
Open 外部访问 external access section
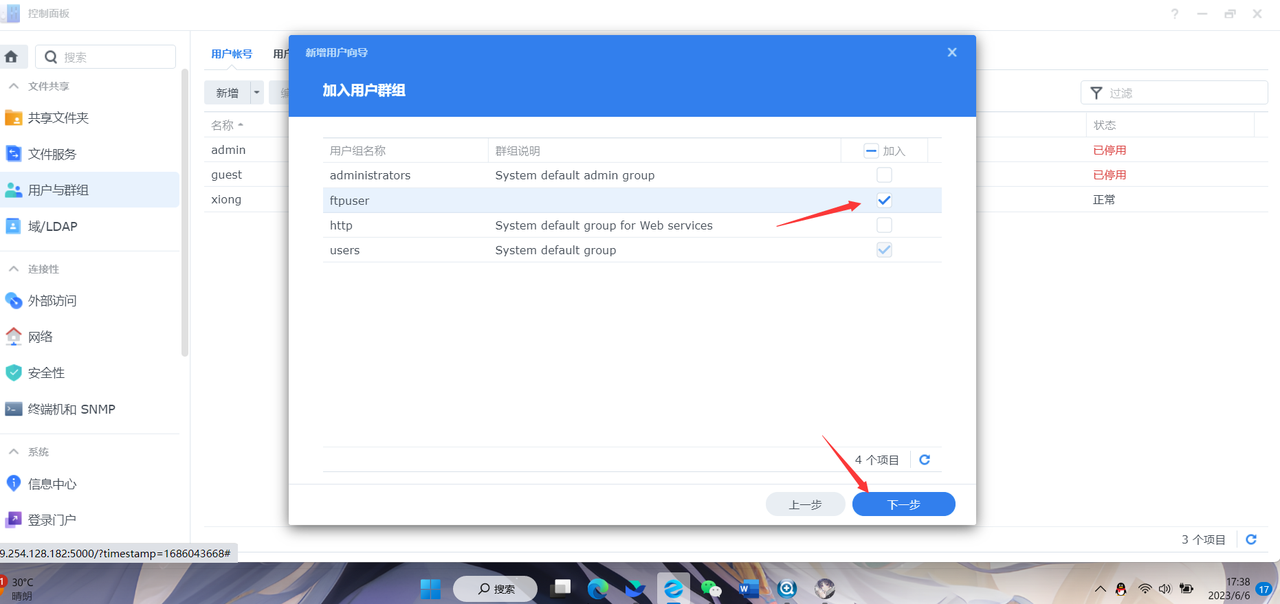click(52, 301)
